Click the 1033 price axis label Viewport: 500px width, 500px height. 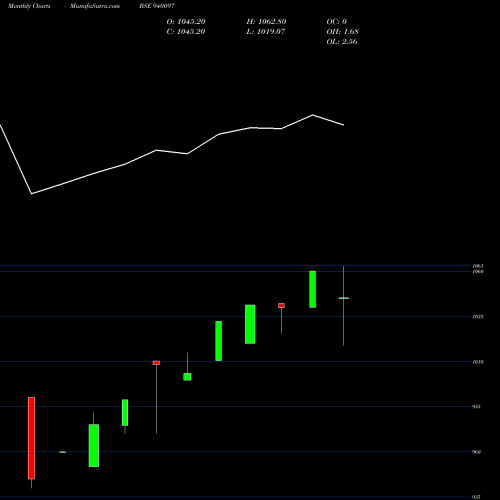tap(478, 317)
